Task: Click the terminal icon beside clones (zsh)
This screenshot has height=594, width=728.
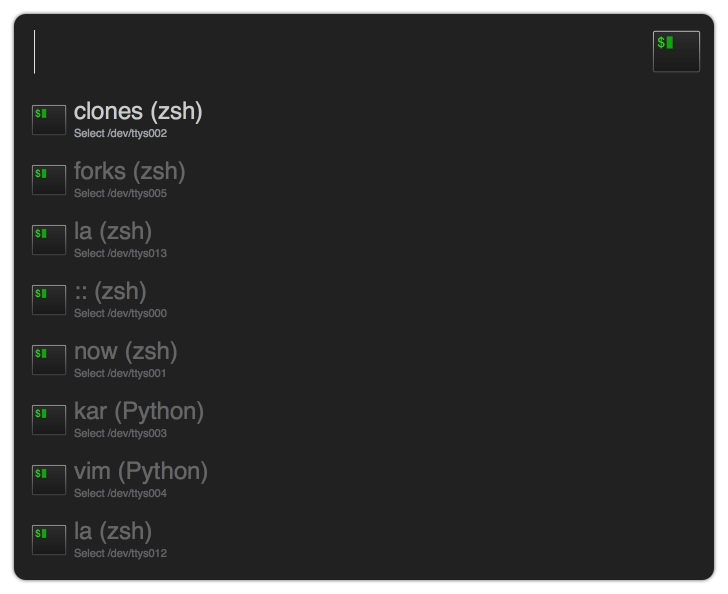Action: [49, 120]
